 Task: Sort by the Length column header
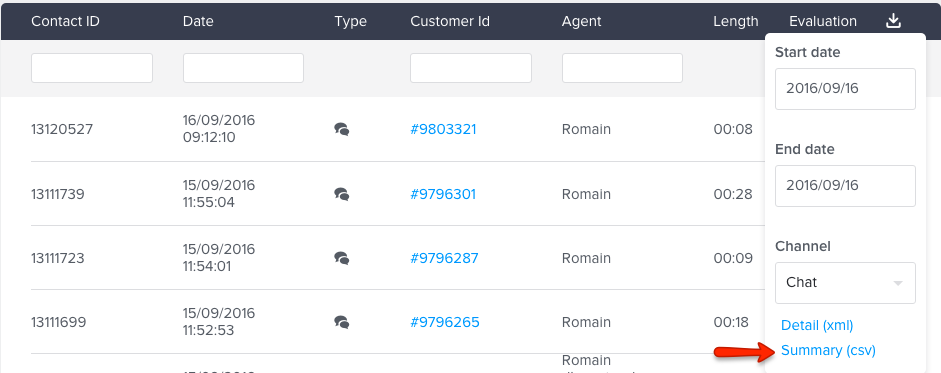pos(736,21)
